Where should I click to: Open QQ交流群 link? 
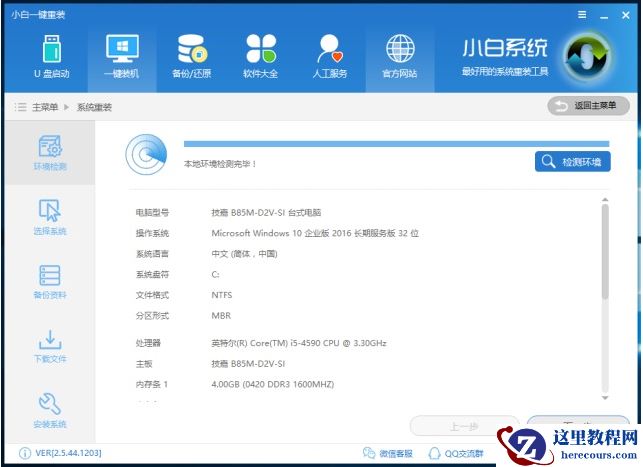click(456, 453)
